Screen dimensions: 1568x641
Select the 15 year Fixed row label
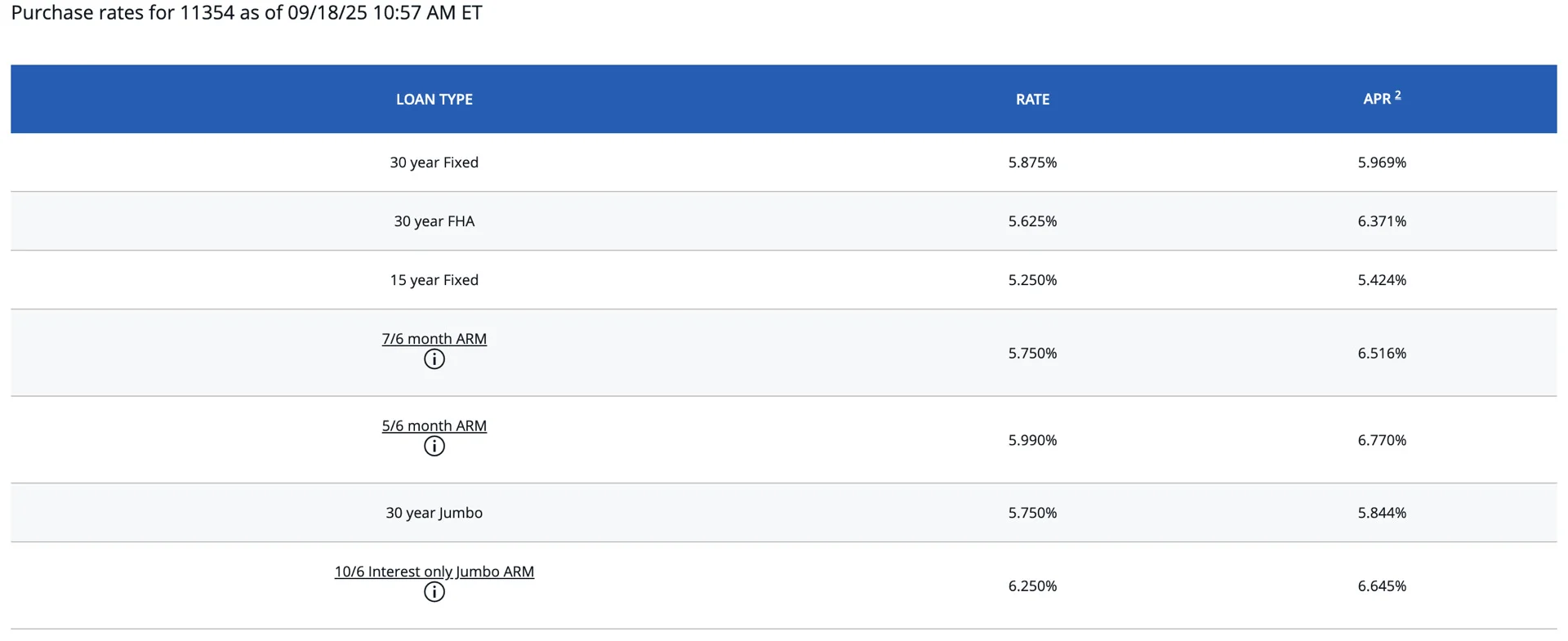click(x=434, y=280)
